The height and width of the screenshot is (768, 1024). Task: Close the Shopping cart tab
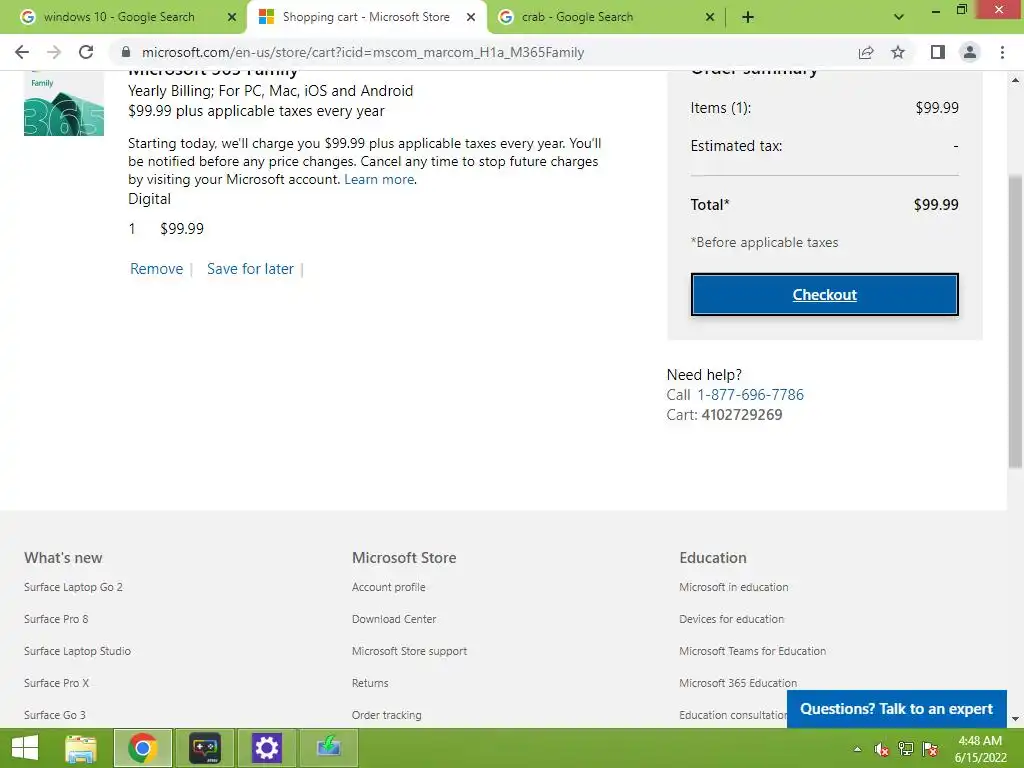pyautogui.click(x=471, y=17)
